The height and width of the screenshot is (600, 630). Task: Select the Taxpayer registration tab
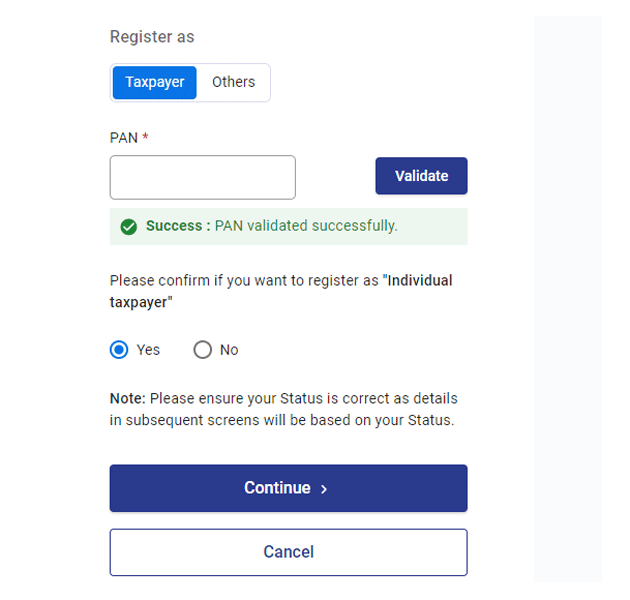[x=154, y=83]
